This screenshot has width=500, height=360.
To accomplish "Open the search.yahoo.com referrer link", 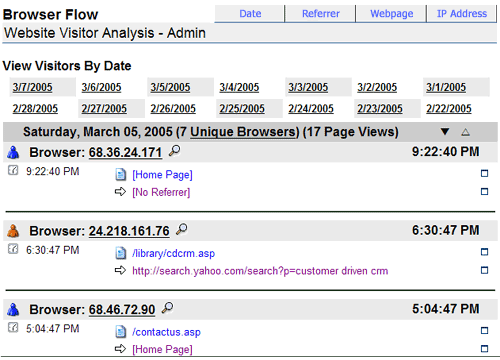I will point(260,271).
